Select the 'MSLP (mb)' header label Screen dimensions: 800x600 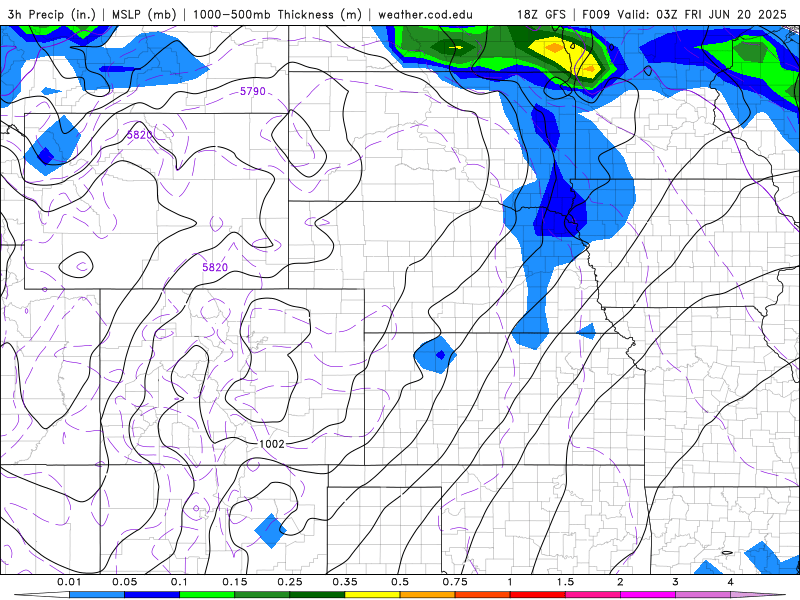tap(143, 14)
